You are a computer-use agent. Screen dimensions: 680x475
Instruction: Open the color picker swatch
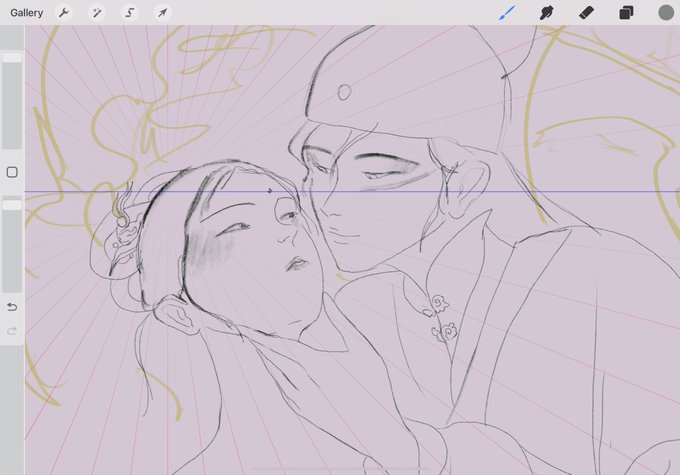(666, 13)
